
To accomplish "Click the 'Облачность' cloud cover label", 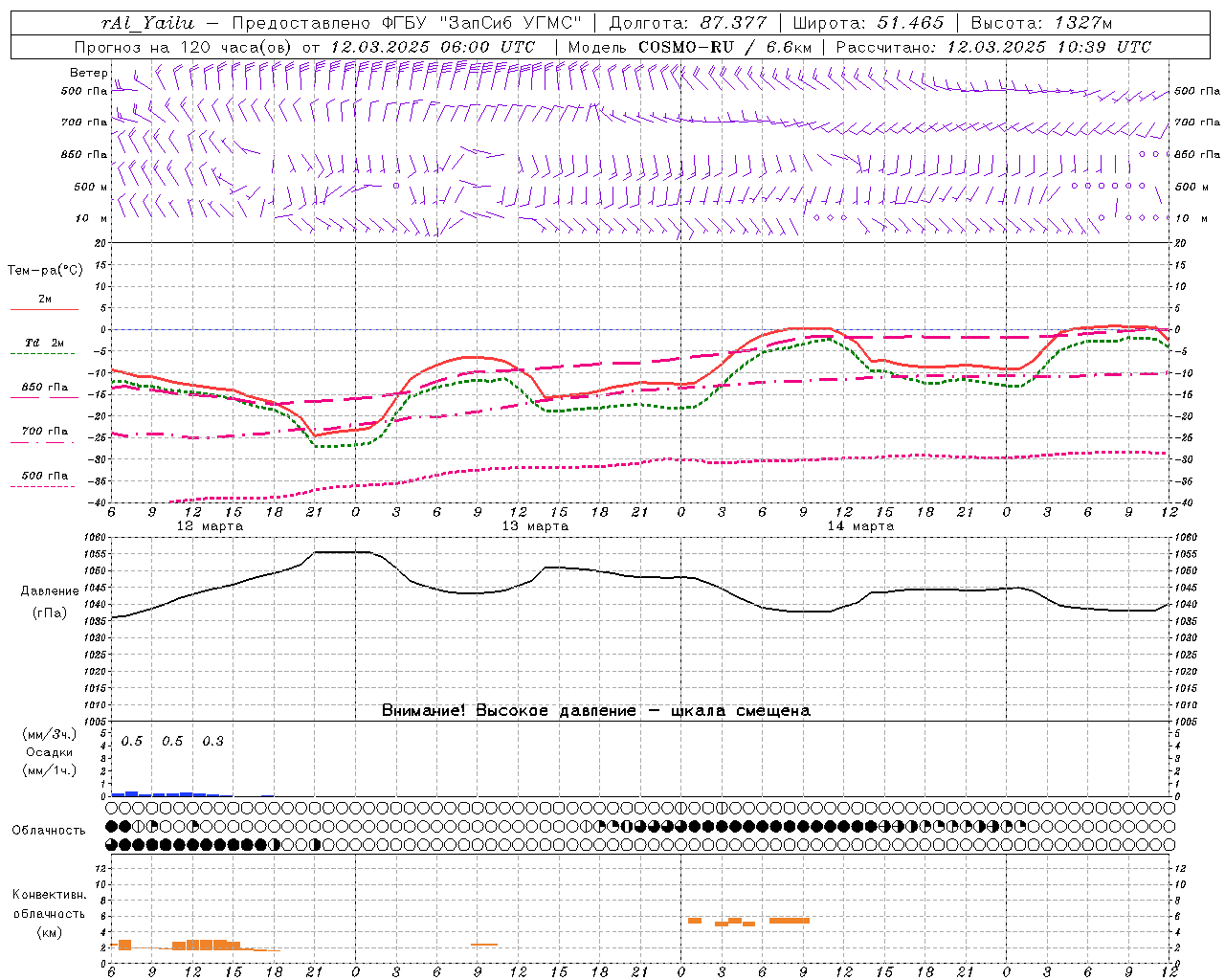I will (x=49, y=831).
